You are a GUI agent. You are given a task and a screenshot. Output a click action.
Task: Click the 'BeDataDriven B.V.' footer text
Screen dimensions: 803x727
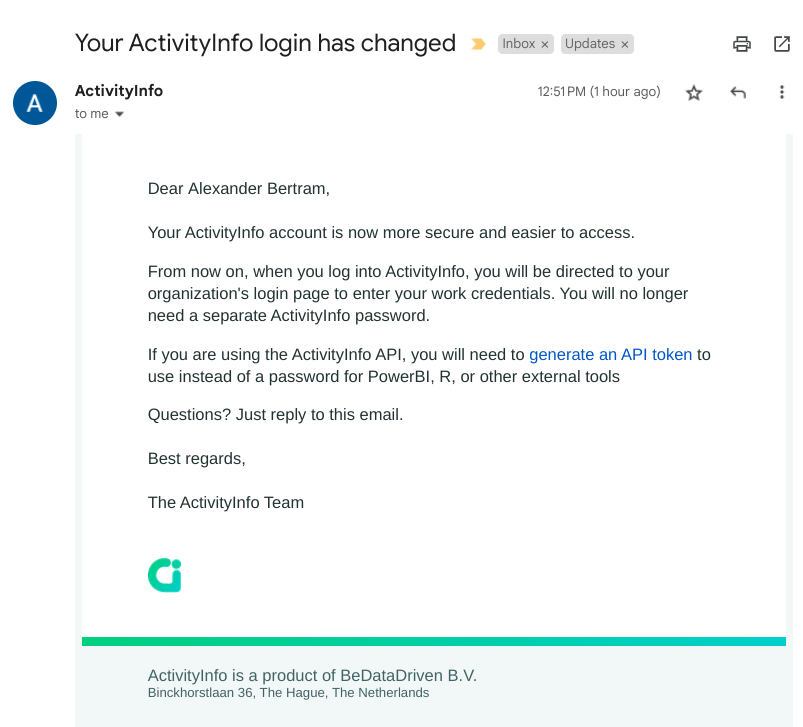point(408,675)
